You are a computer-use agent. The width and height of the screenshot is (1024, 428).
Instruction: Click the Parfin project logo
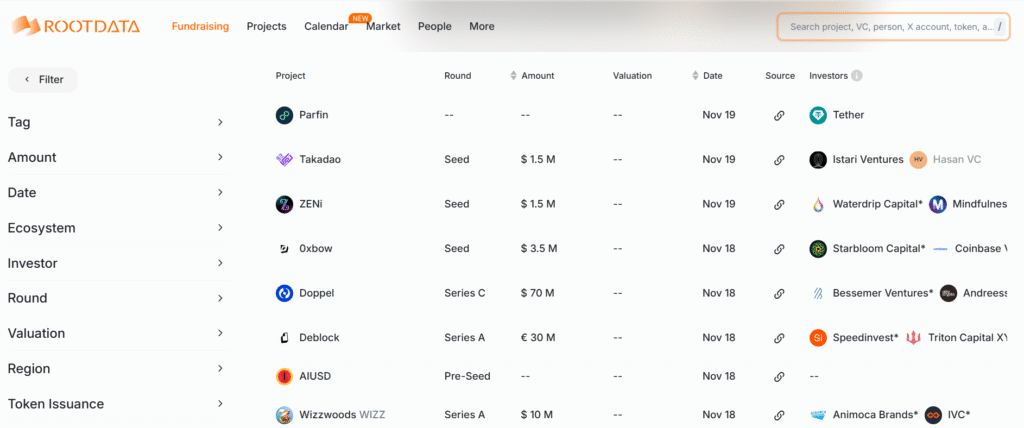284,115
